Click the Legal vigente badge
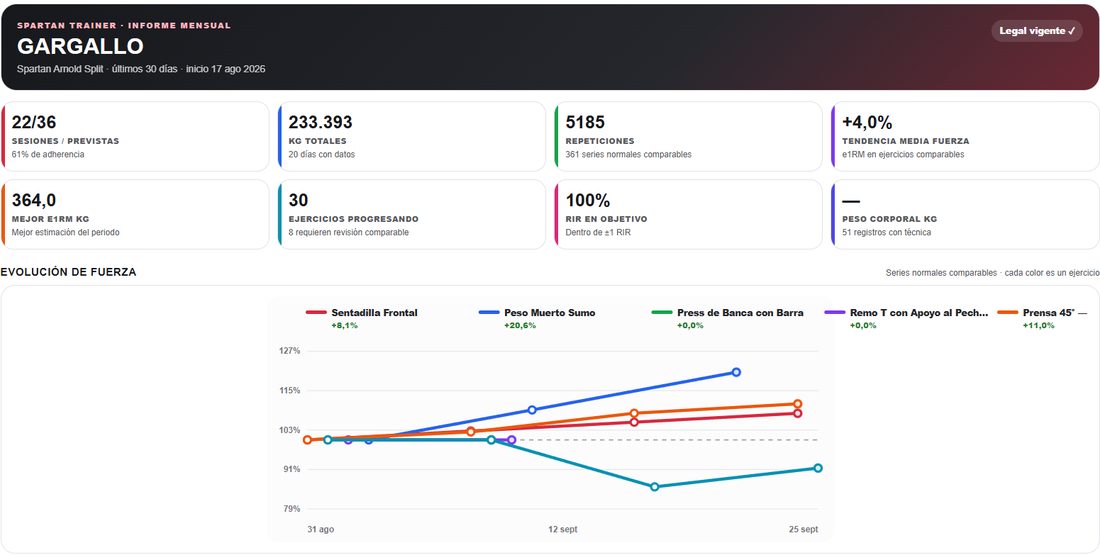 click(1036, 31)
